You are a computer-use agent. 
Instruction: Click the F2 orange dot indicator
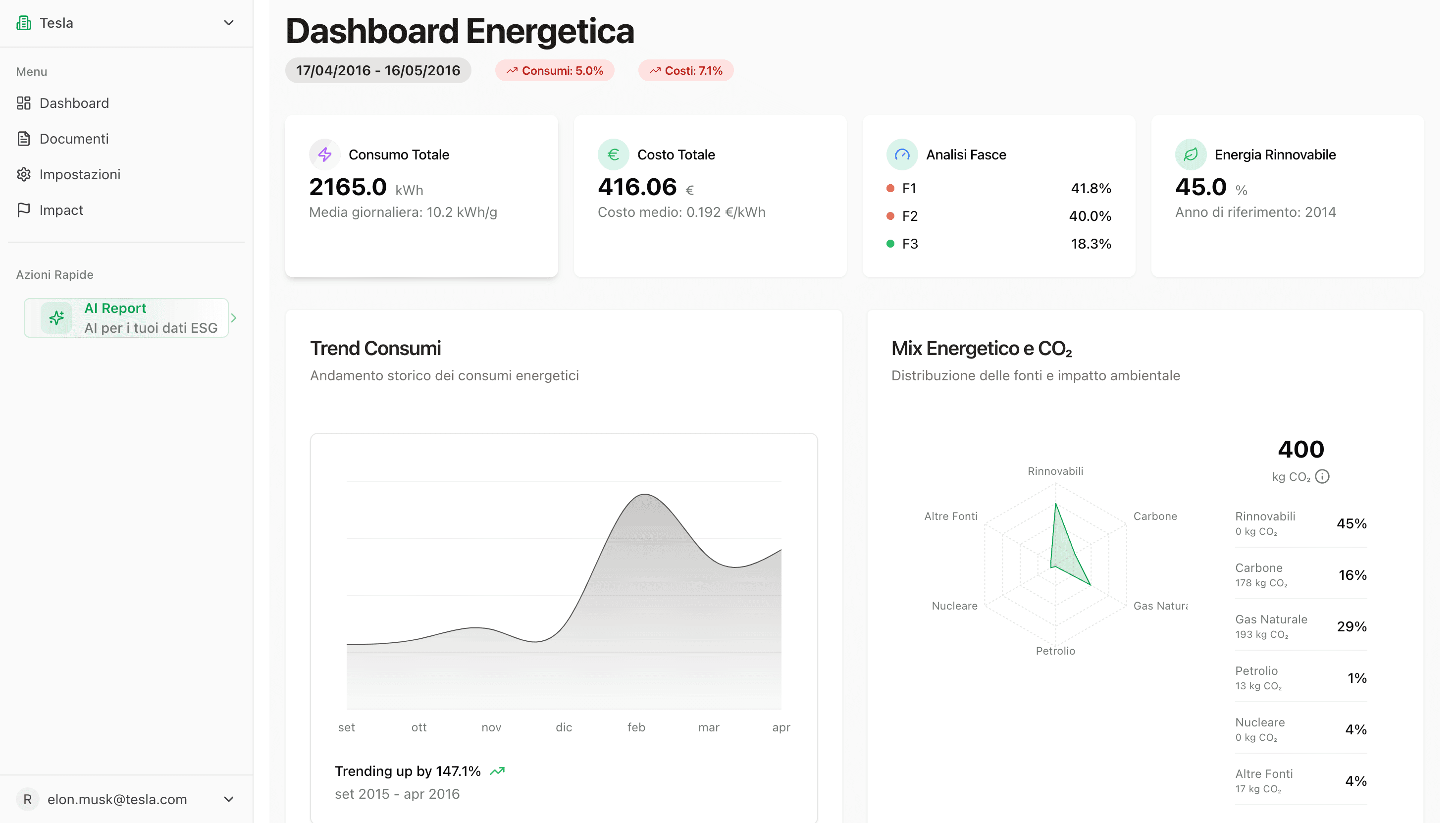coord(890,216)
